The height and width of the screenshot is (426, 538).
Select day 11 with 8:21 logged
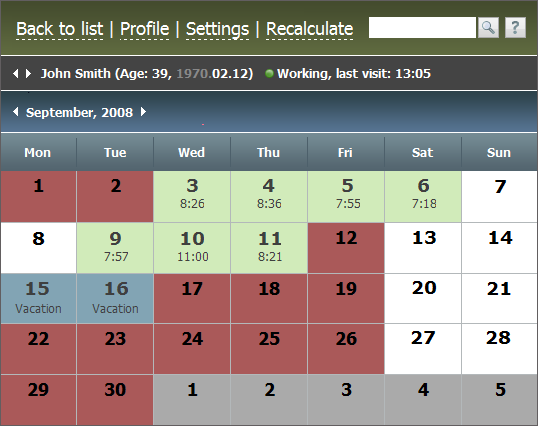coord(269,248)
